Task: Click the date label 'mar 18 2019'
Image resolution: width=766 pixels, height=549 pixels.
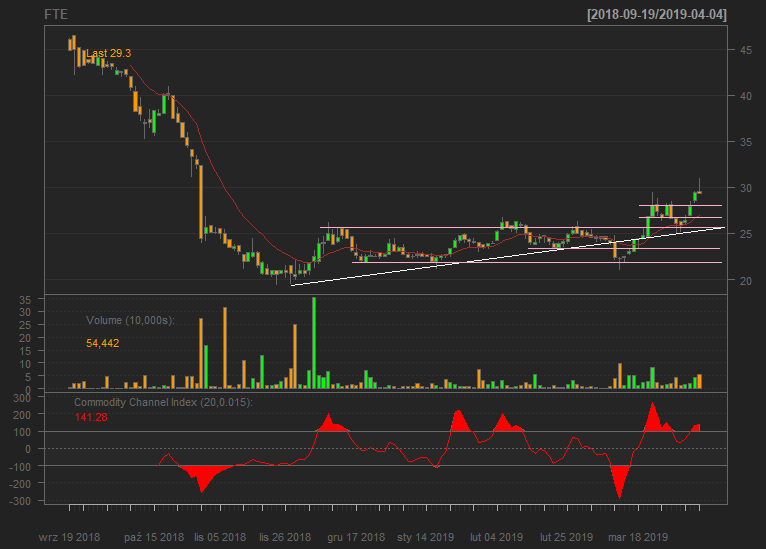Action: 638,537
